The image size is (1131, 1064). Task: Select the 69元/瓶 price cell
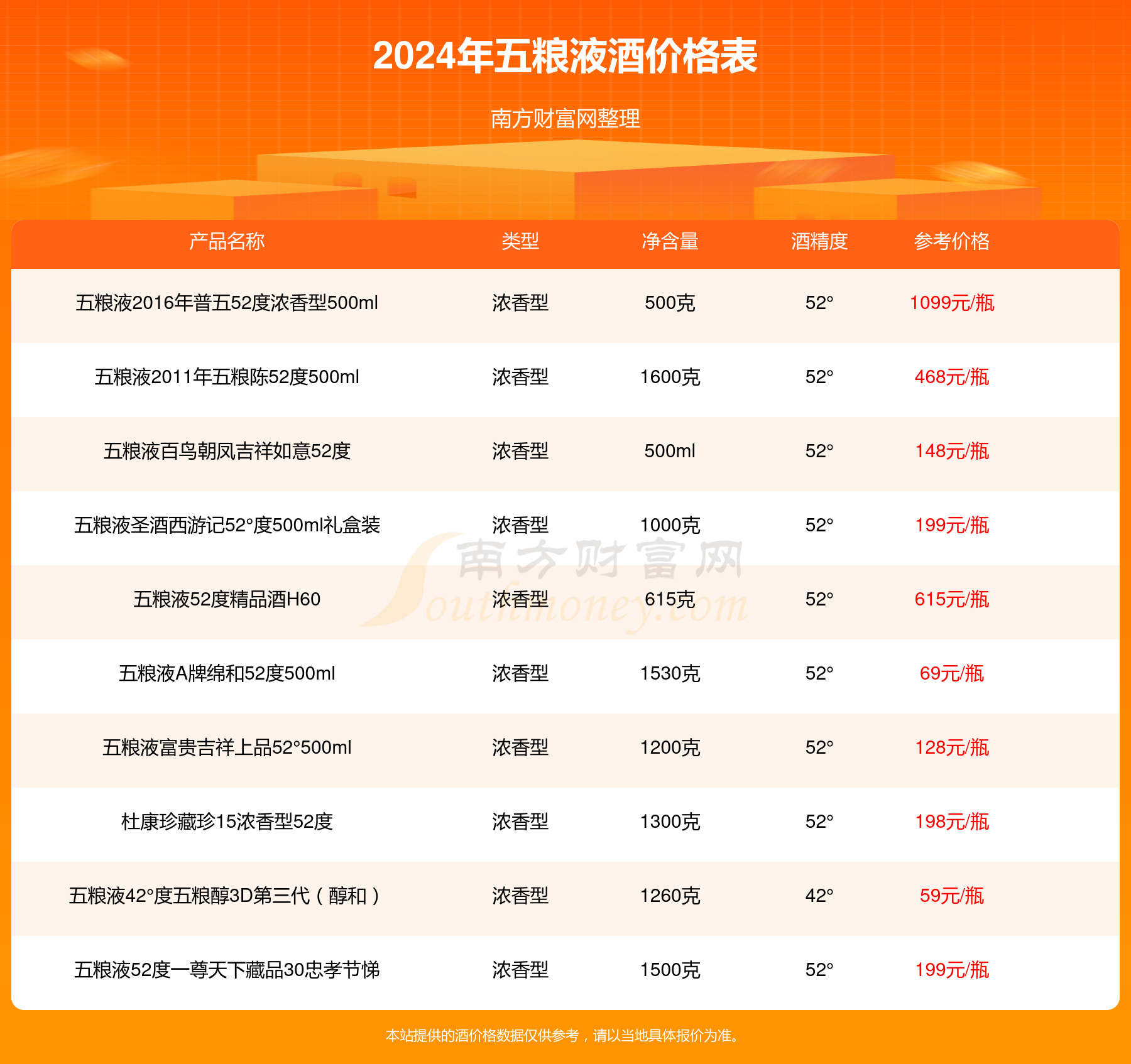point(952,673)
